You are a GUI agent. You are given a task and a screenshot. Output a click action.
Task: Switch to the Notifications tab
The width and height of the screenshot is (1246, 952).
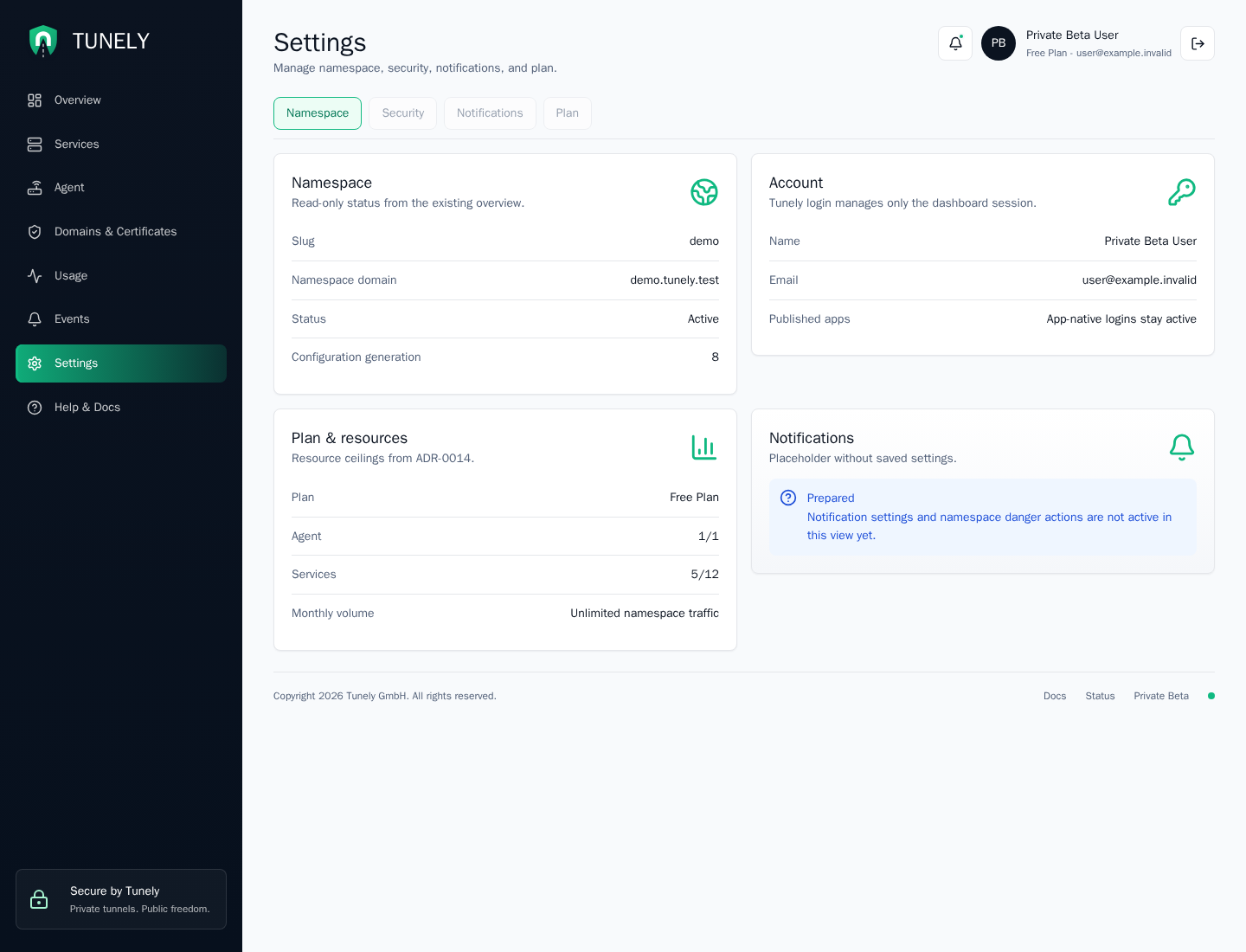(490, 113)
